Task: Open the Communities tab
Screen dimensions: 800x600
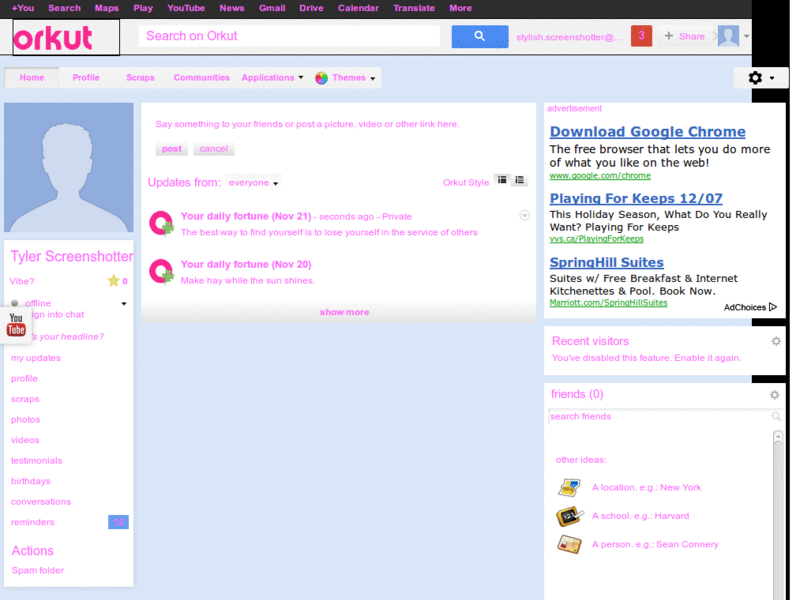Action: click(x=202, y=78)
